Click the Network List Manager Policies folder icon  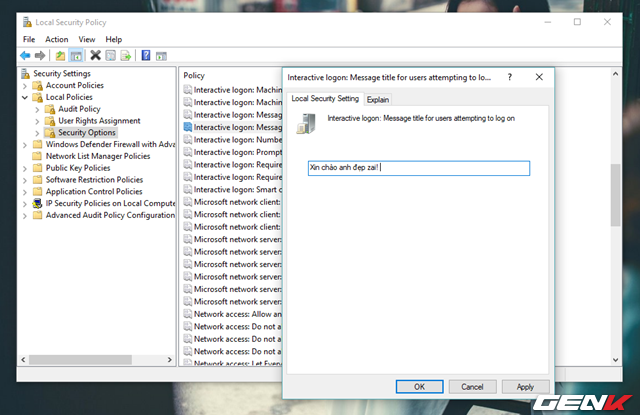[38, 156]
